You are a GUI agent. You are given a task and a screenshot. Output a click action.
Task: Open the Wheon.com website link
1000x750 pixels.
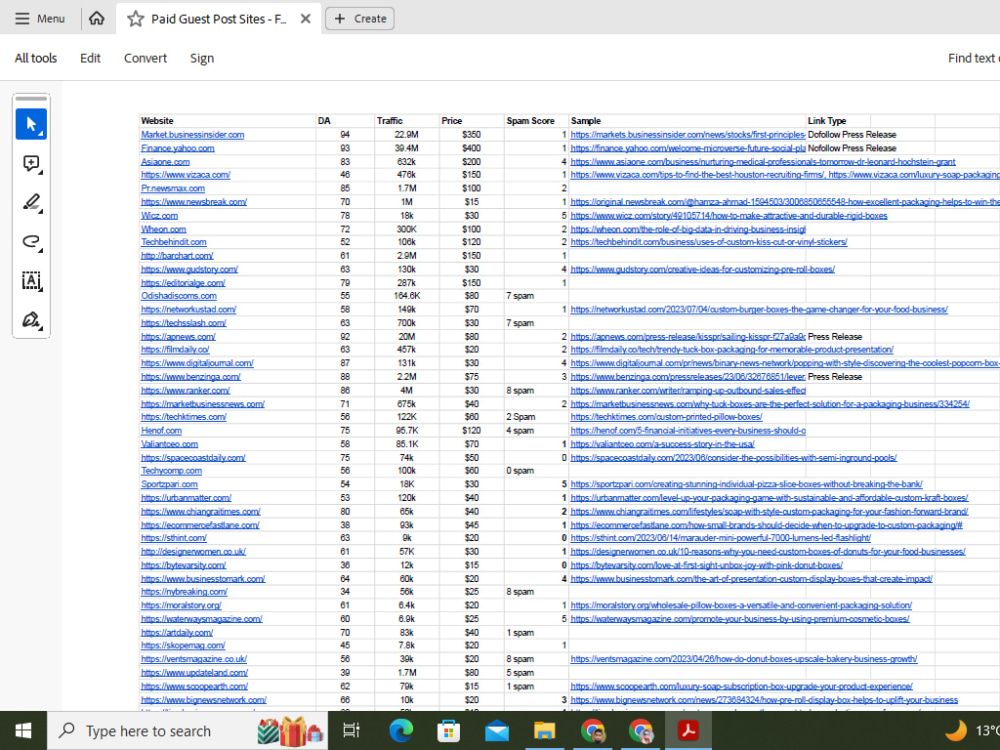click(x=163, y=229)
